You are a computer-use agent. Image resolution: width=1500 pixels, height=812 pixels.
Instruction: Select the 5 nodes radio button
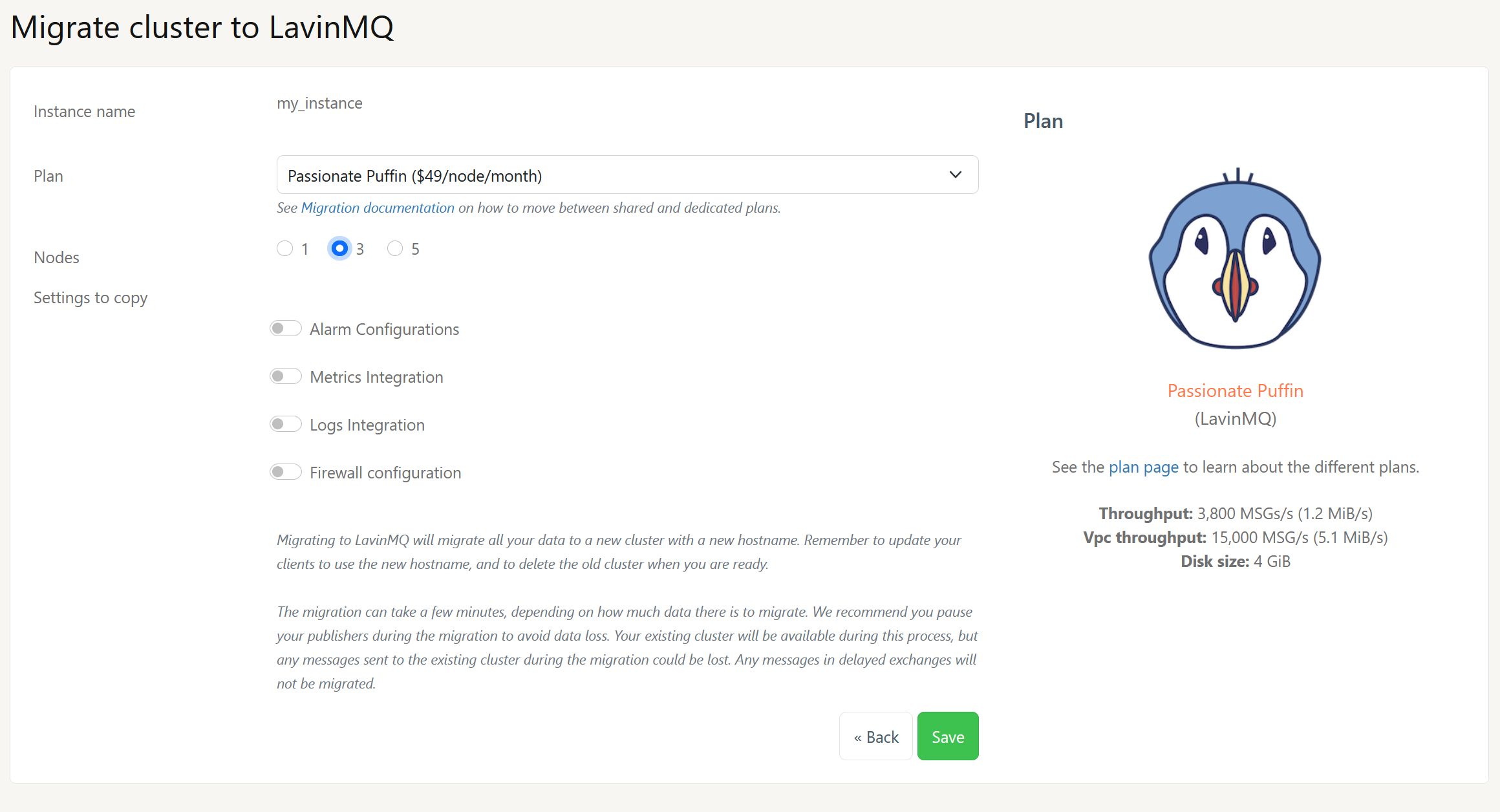click(x=395, y=249)
